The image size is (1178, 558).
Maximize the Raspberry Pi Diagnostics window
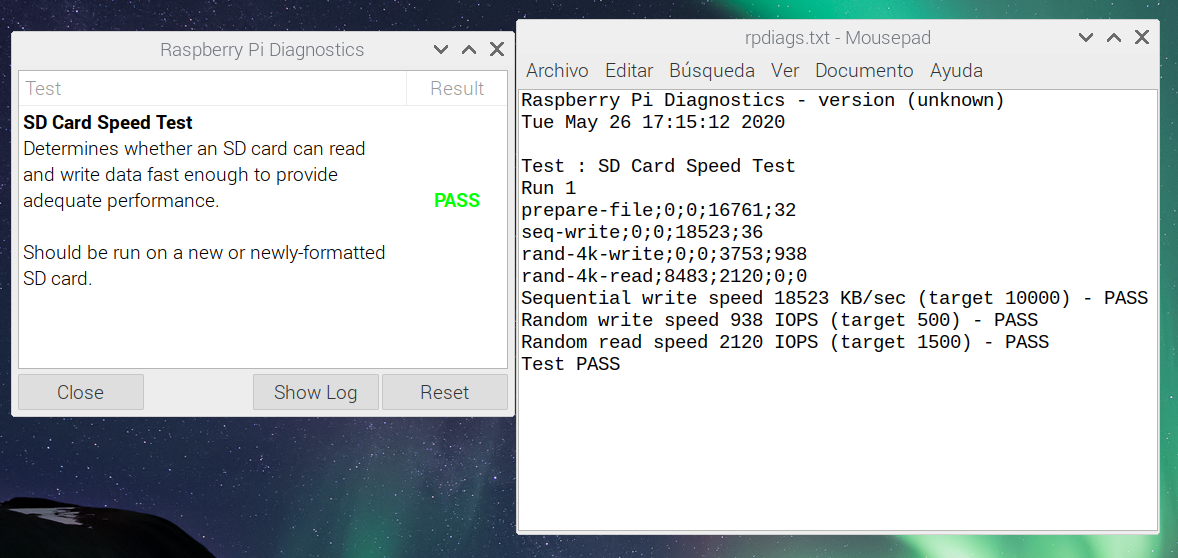pos(469,50)
